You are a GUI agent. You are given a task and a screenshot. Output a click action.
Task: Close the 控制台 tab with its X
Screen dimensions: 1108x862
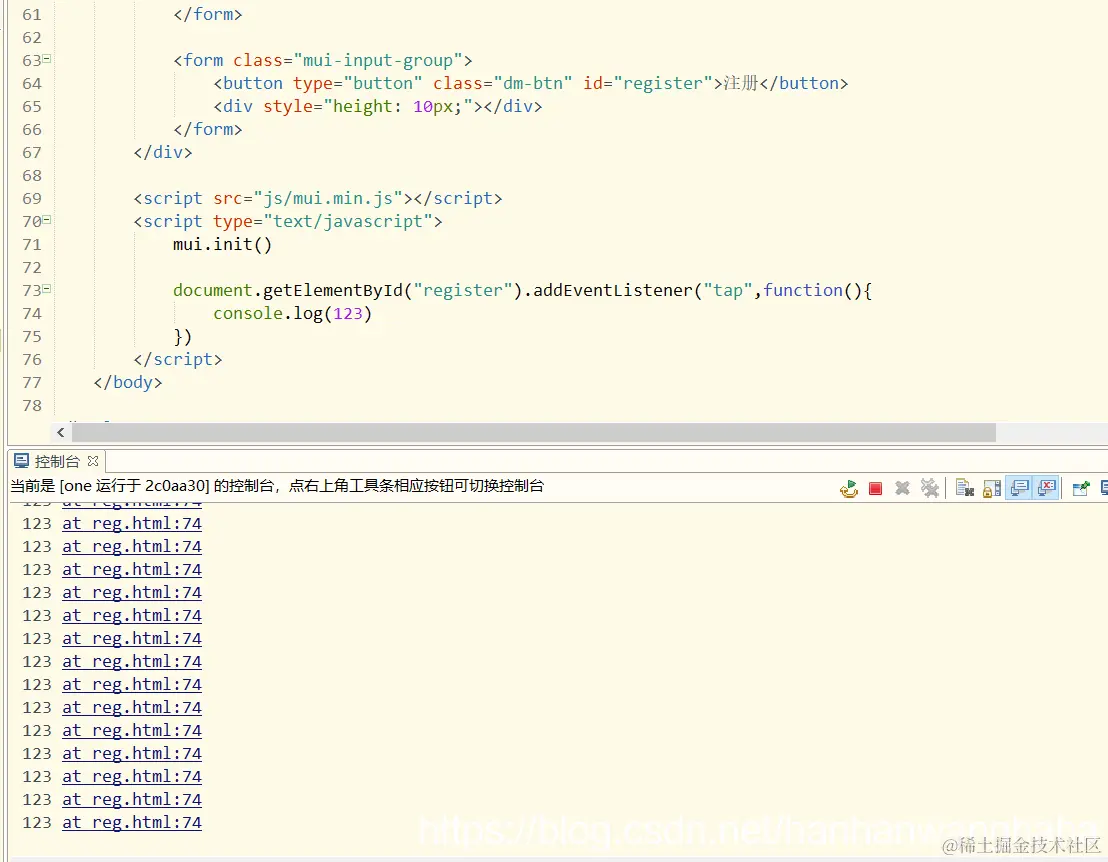click(93, 461)
